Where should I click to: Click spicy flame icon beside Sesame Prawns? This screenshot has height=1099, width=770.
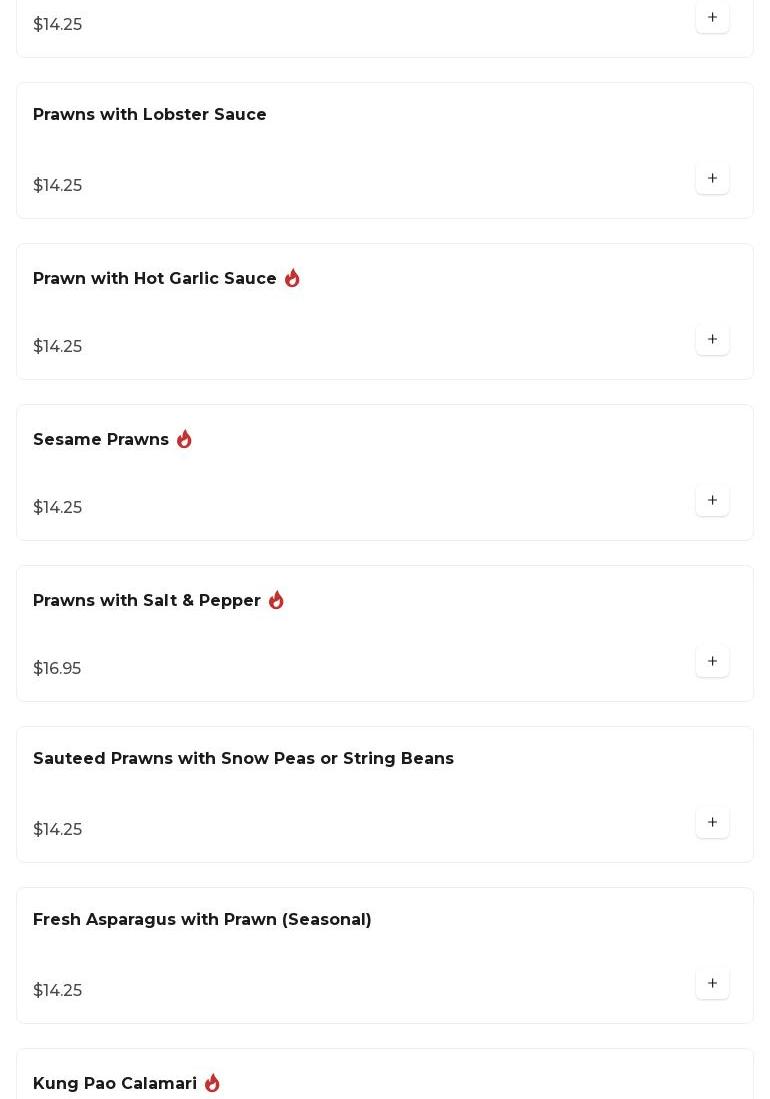pyautogui.click(x=184, y=439)
